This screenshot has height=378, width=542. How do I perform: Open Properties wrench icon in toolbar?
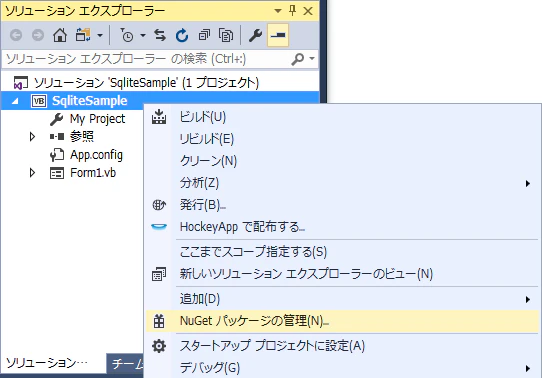tap(255, 35)
